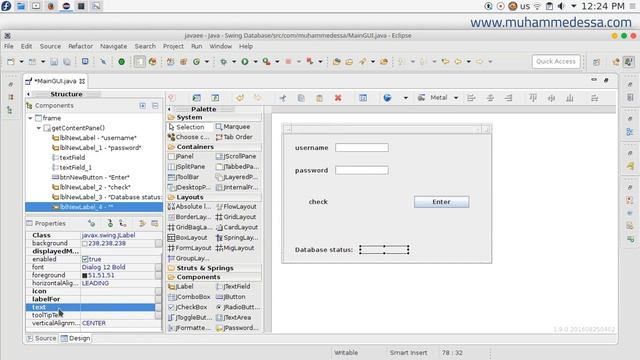
Task: Click the green Run button in Eclipse toolbar
Action: (245, 62)
